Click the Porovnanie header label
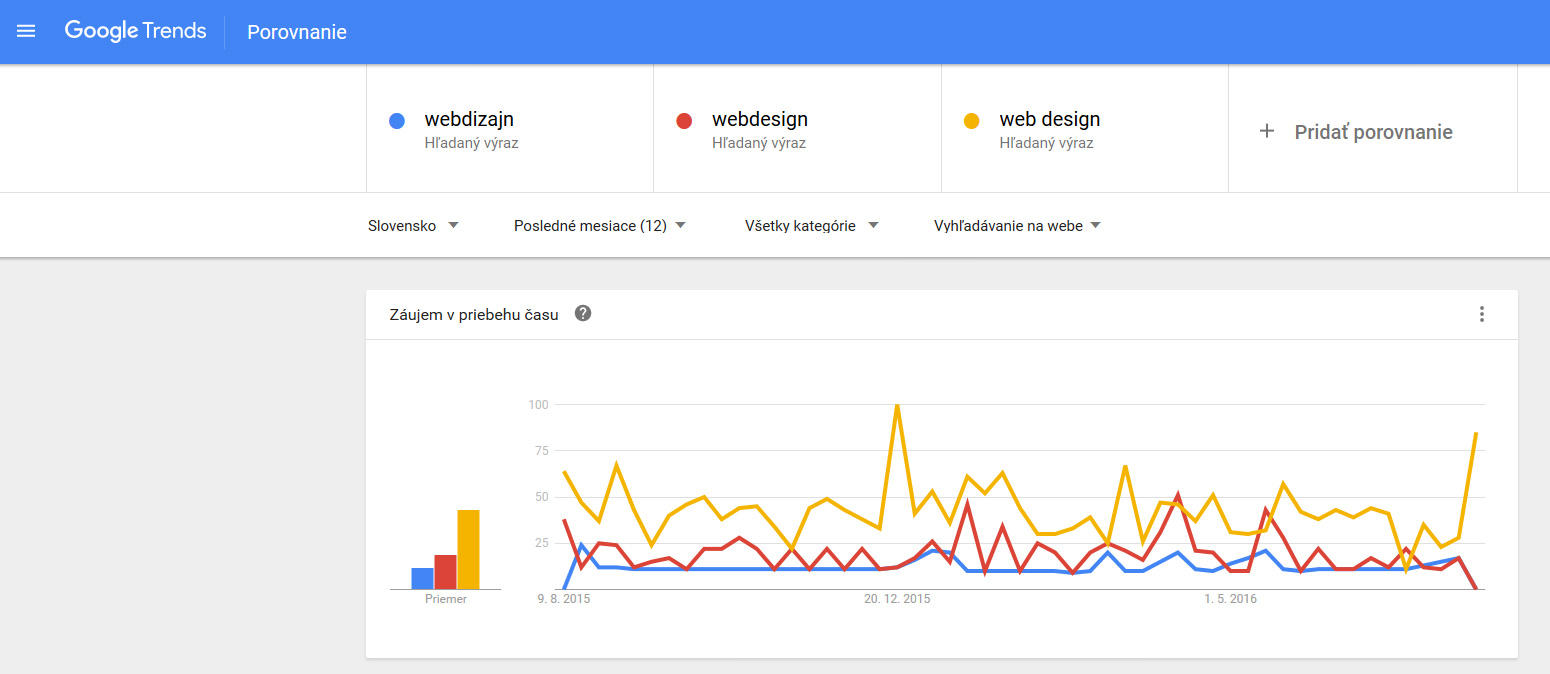1550x674 pixels. (297, 32)
